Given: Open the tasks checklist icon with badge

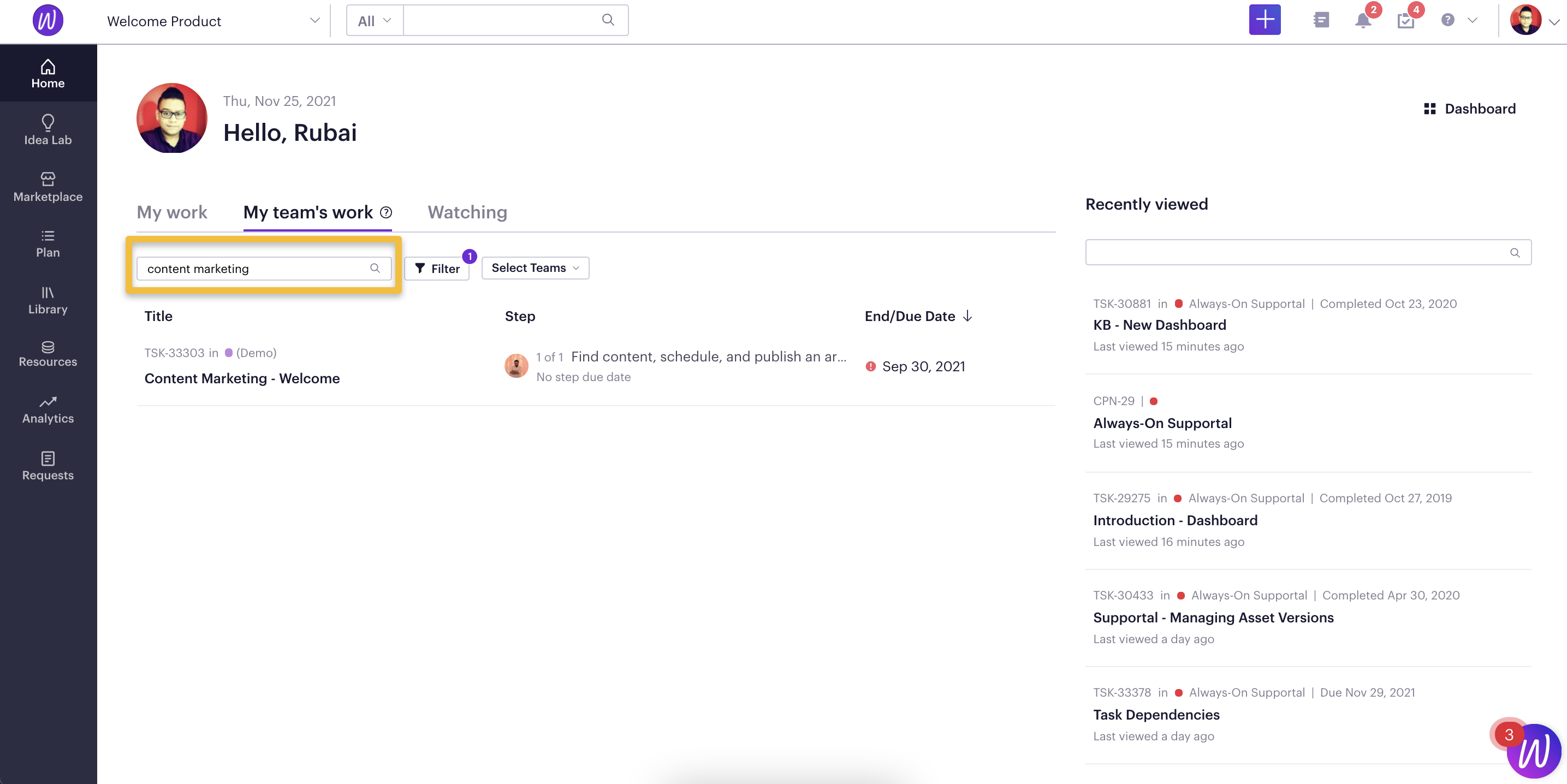Looking at the screenshot, I should pyautogui.click(x=1405, y=21).
